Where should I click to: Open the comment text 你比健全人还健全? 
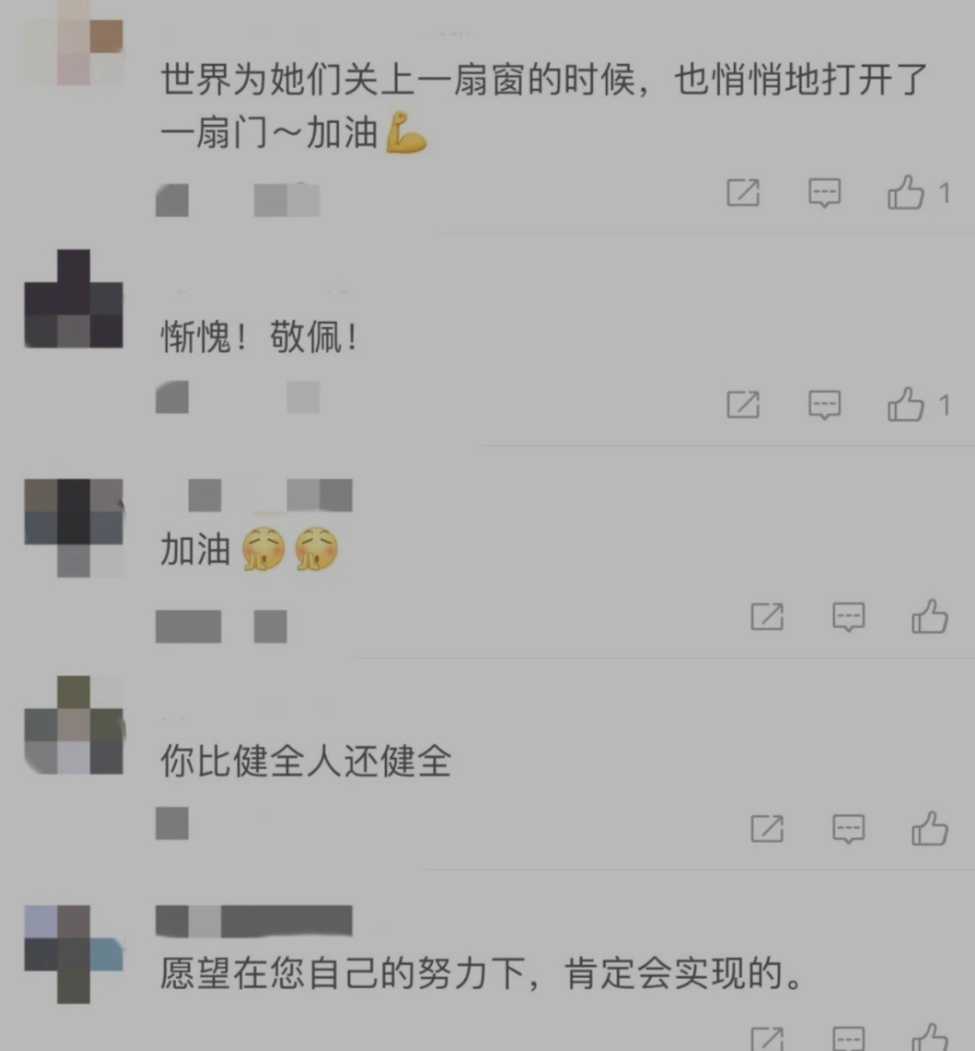(306, 761)
